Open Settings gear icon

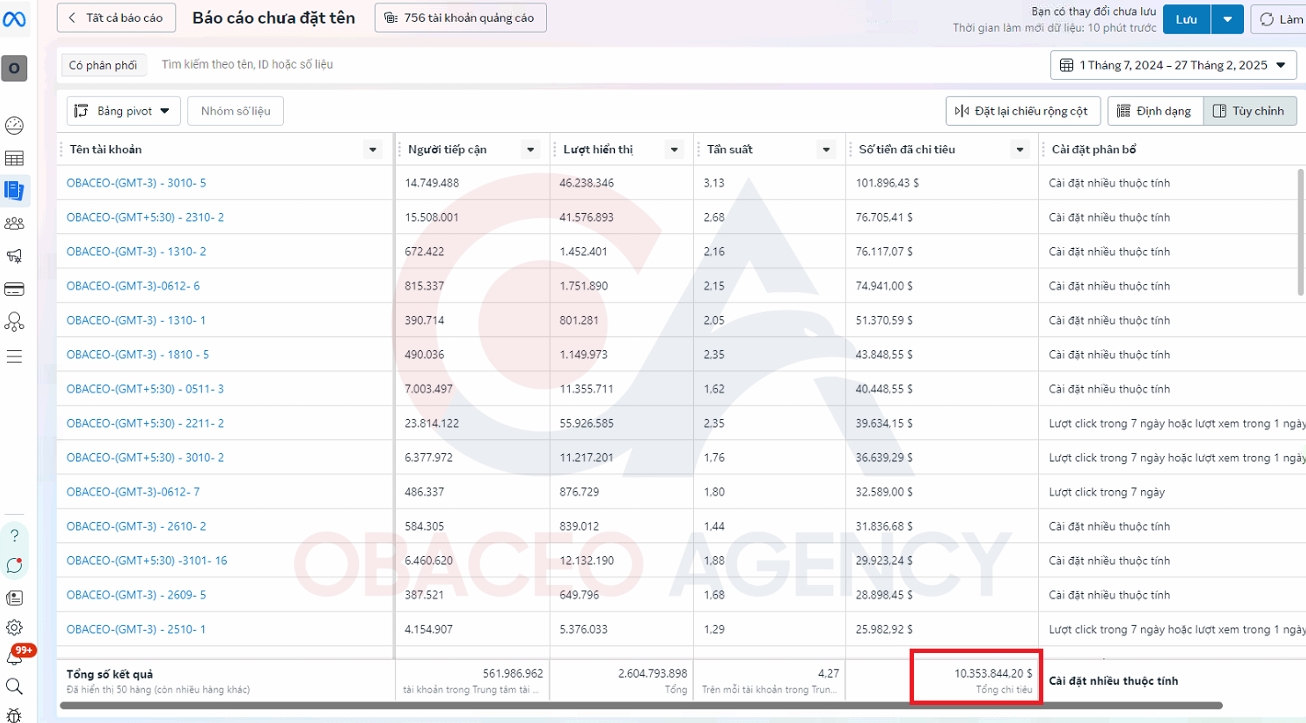coord(14,628)
